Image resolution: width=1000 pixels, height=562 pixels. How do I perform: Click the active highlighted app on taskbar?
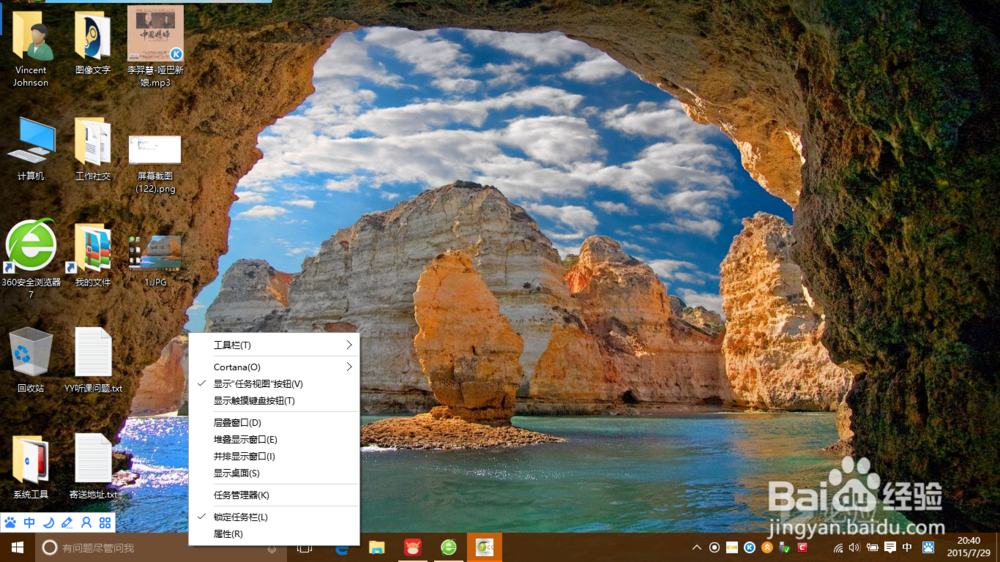tap(484, 547)
